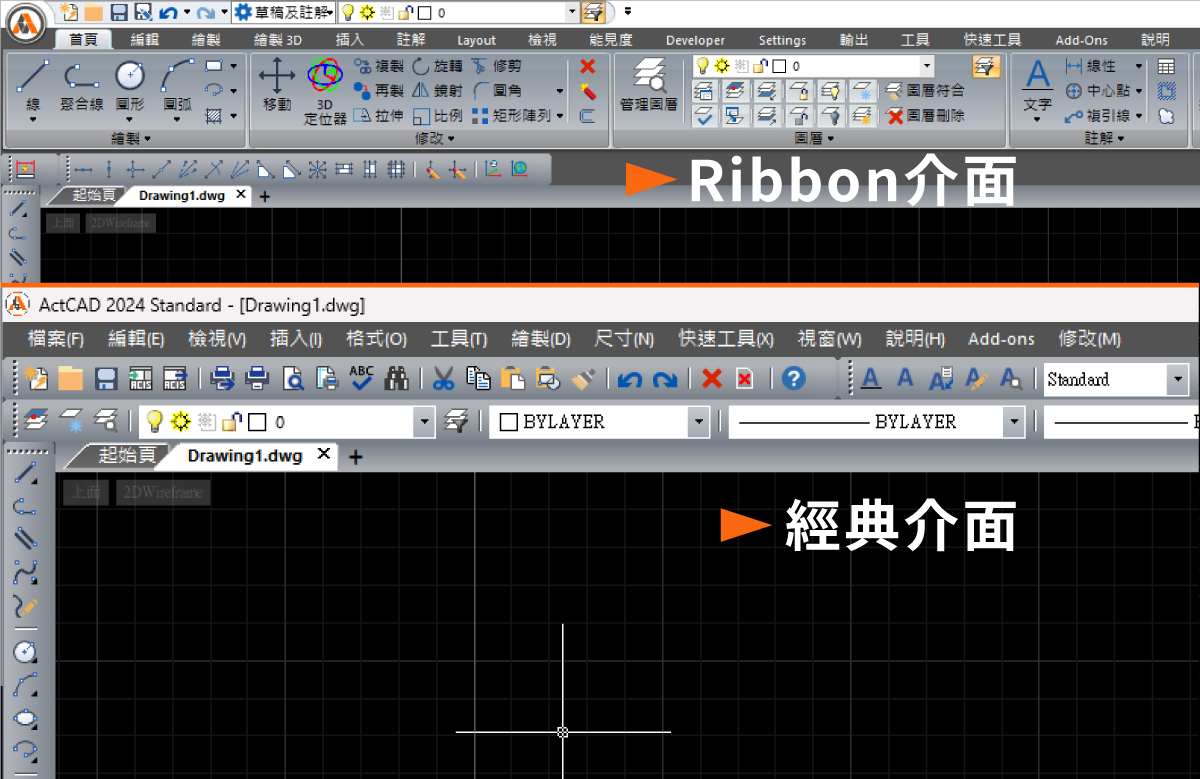This screenshot has height=779, width=1200.
Task: Expand the 圖層 panel title arrow
Action: [832, 138]
